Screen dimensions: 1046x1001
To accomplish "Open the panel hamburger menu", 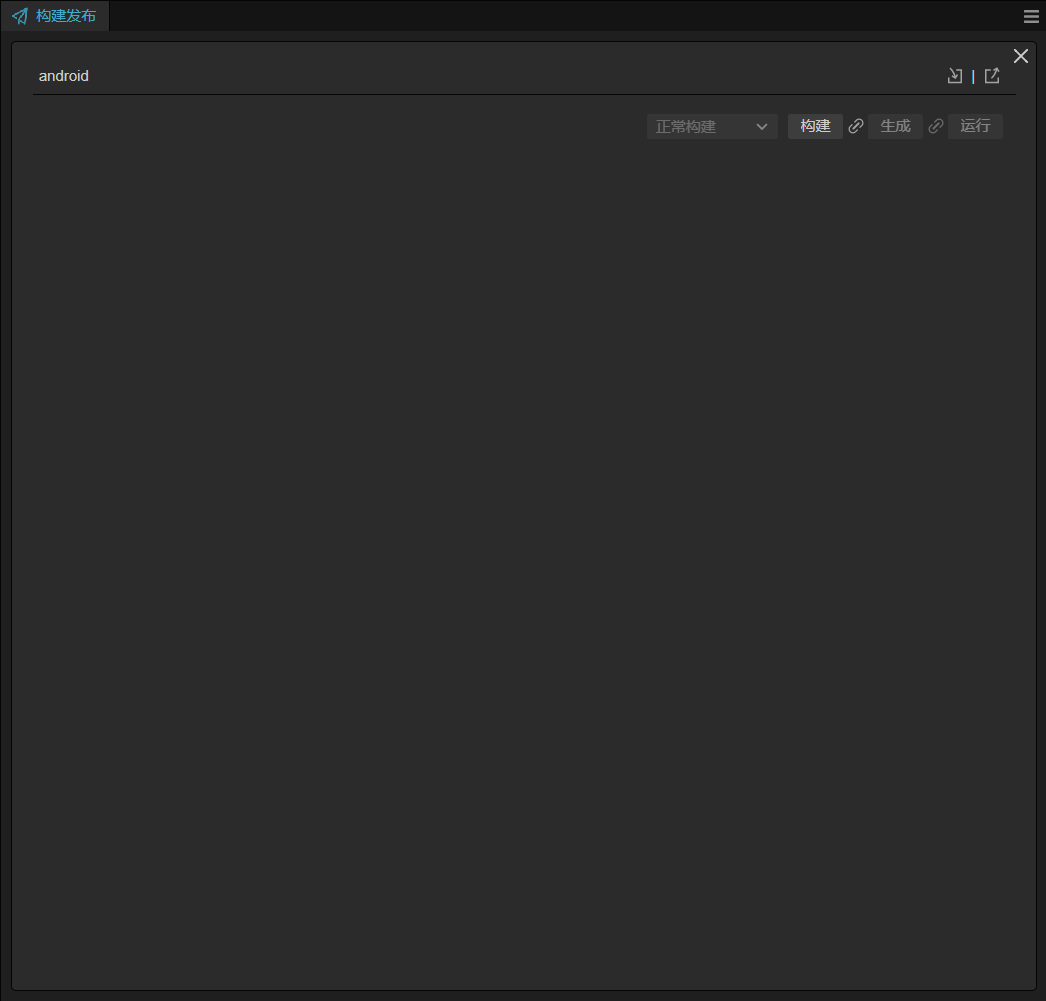I will pos(1031,17).
